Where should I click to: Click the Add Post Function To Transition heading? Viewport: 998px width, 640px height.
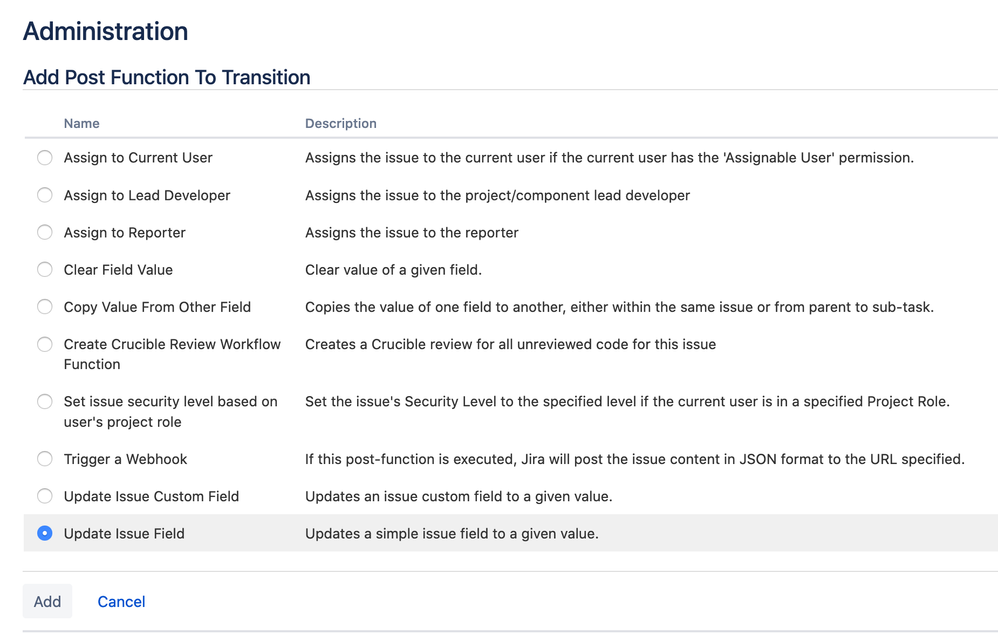pos(166,77)
